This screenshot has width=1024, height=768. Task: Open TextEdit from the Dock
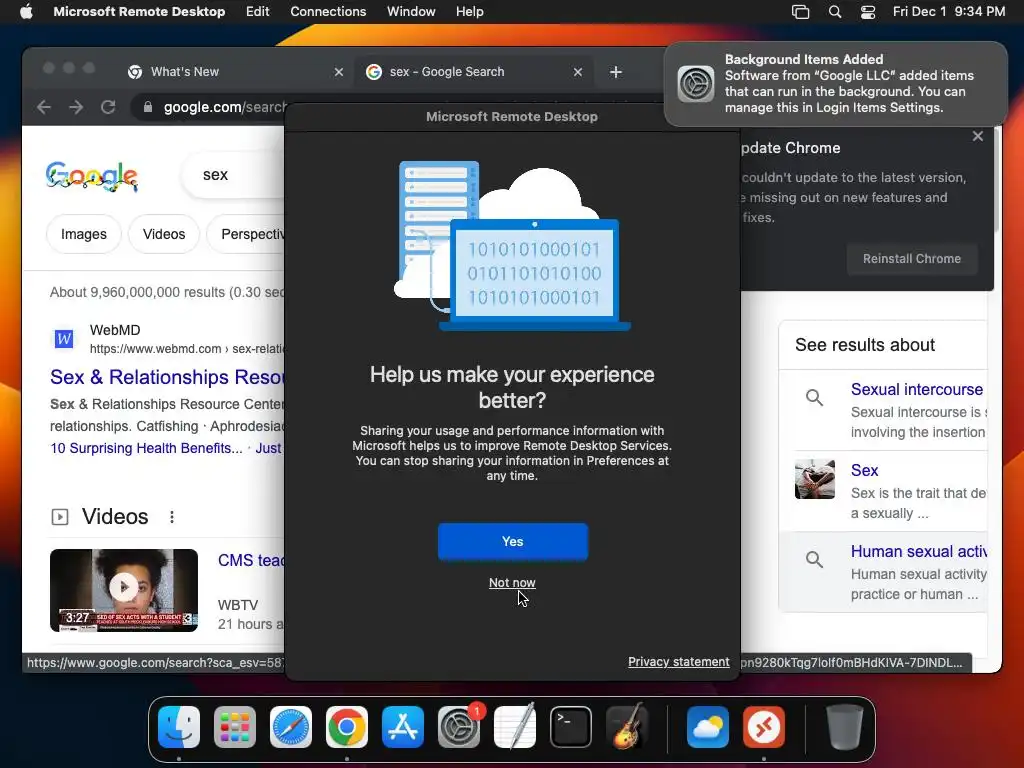[x=515, y=727]
